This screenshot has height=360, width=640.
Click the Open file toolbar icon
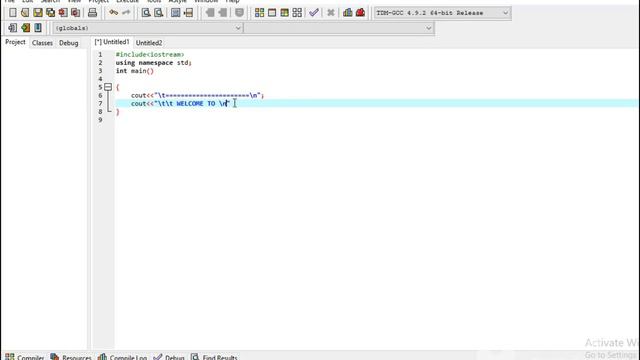coord(25,13)
